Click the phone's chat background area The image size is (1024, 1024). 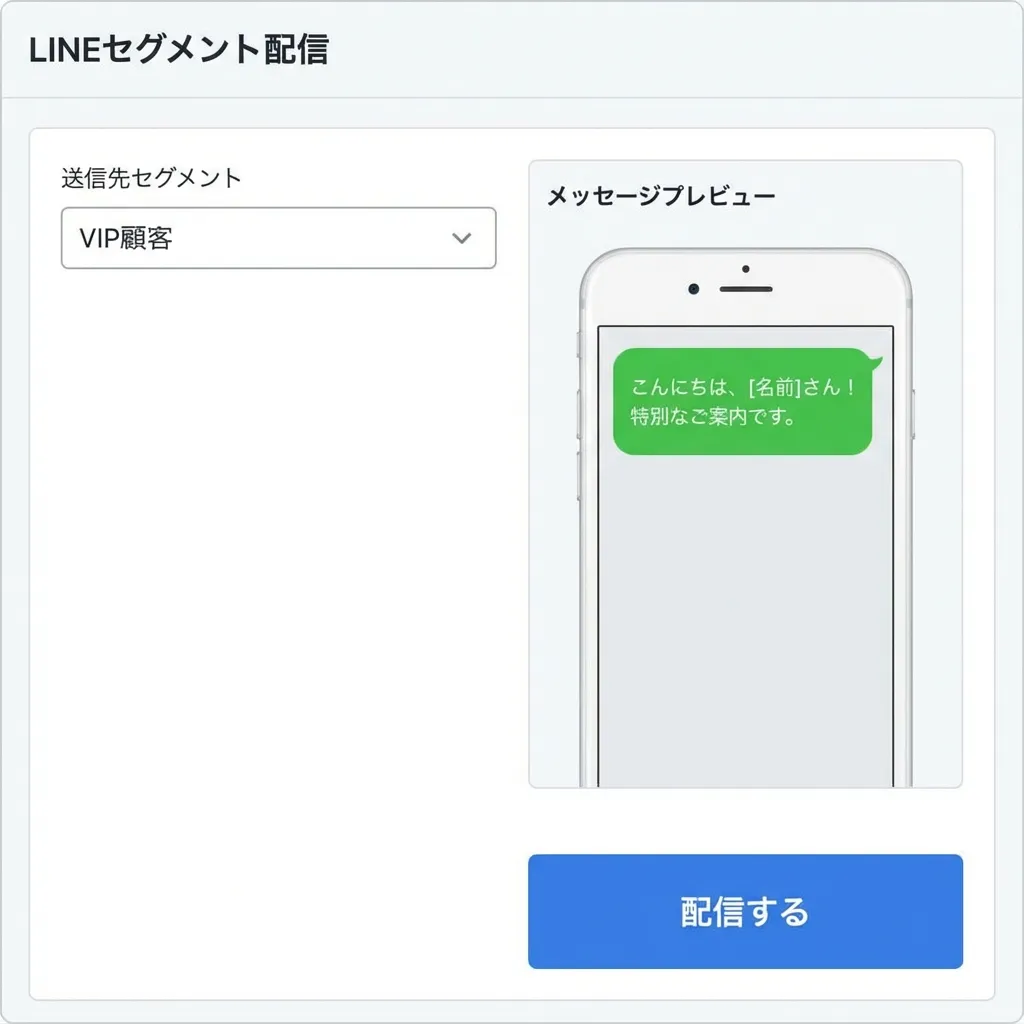(744, 620)
